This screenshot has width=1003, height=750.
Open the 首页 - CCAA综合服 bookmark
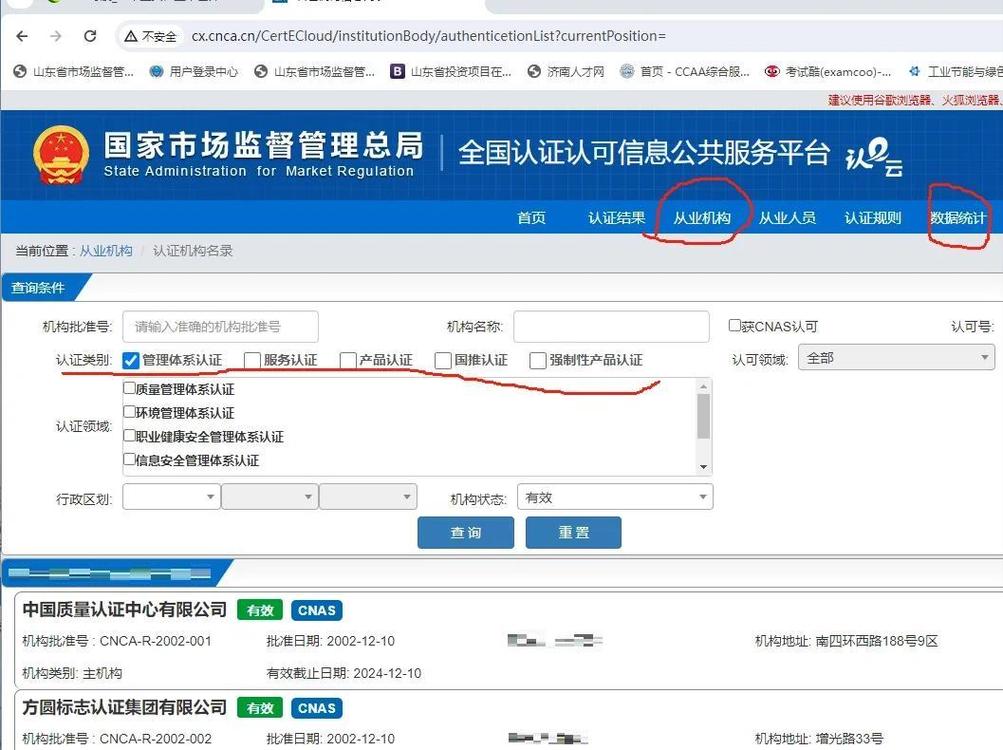(x=685, y=72)
